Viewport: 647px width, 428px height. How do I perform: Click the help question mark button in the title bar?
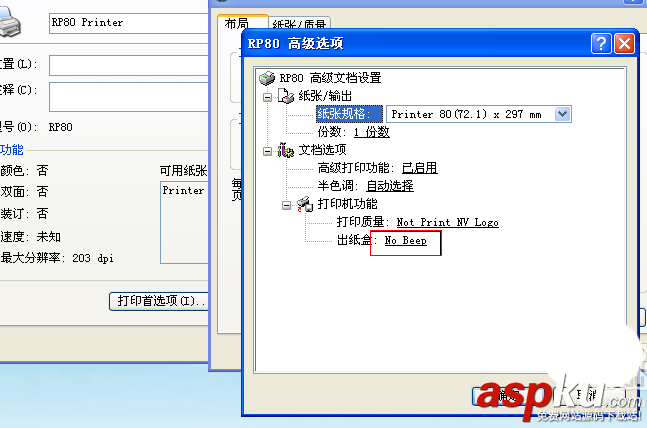click(601, 43)
